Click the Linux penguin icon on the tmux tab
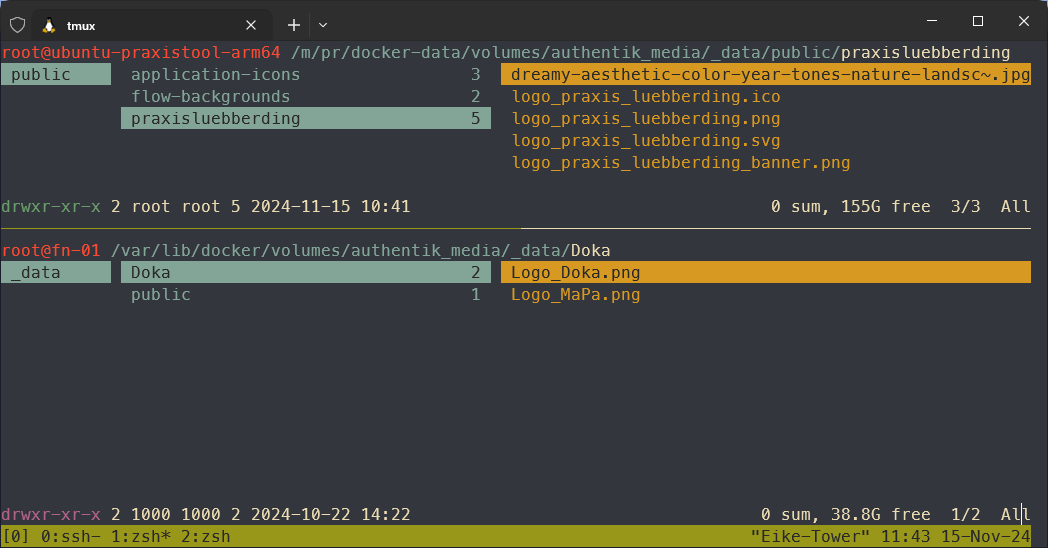Screen dimensions: 1048x548 point(49,24)
